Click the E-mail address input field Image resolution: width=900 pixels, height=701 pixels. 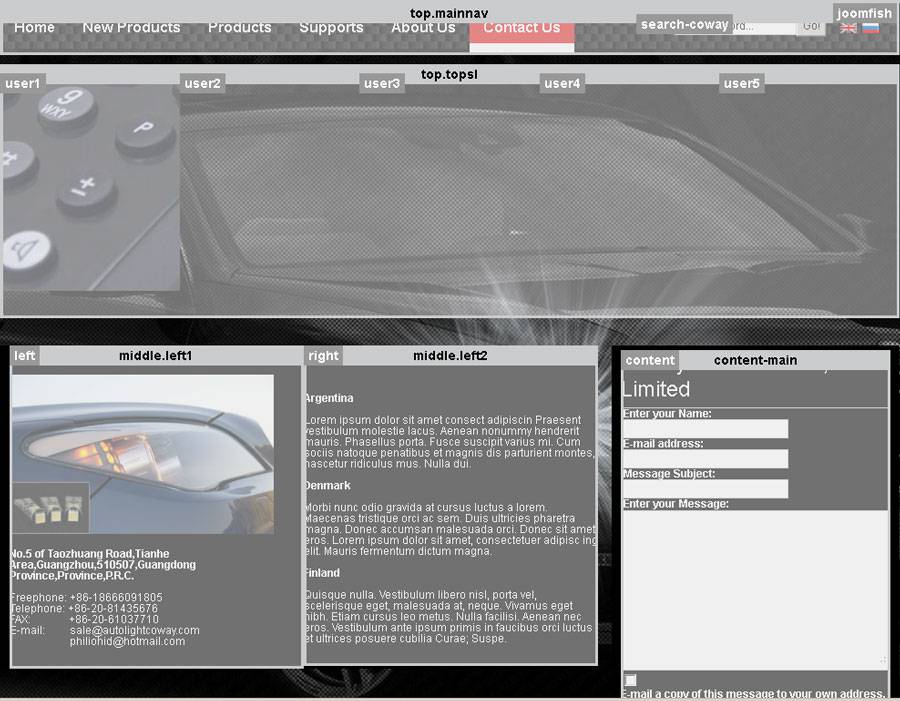705,459
